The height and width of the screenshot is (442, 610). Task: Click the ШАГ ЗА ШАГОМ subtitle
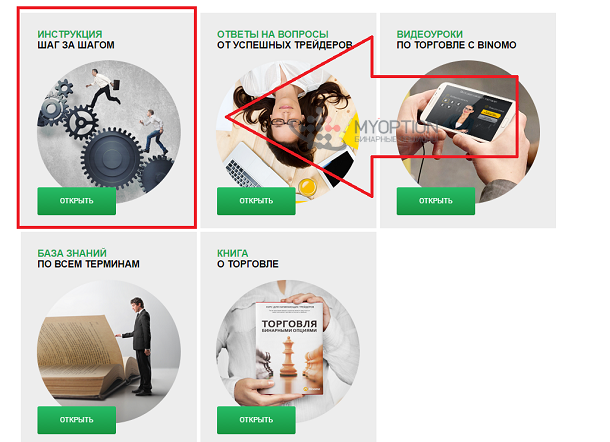[76, 45]
